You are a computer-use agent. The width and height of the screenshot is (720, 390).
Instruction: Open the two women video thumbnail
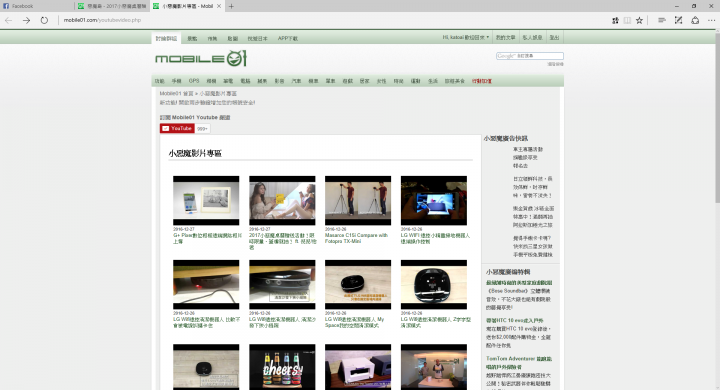(282, 201)
